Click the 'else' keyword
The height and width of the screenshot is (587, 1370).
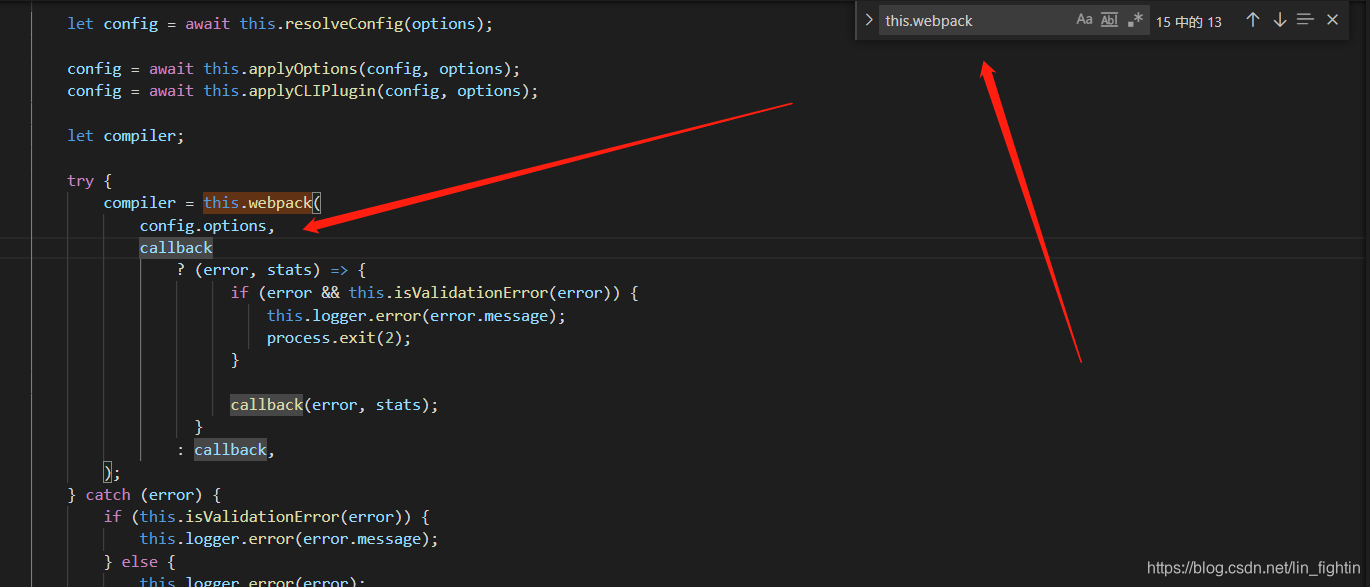click(x=140, y=562)
